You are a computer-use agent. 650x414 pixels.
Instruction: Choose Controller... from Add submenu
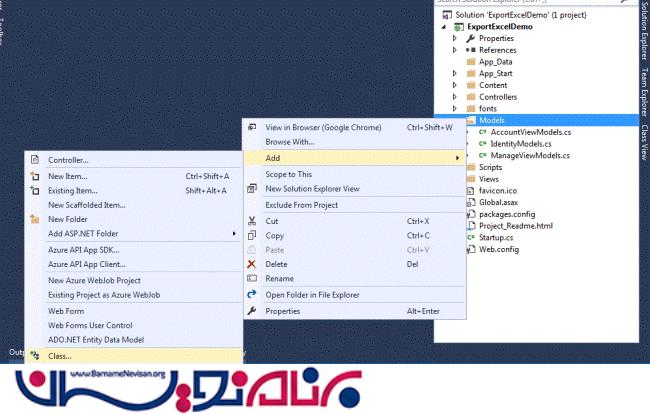tap(133, 160)
